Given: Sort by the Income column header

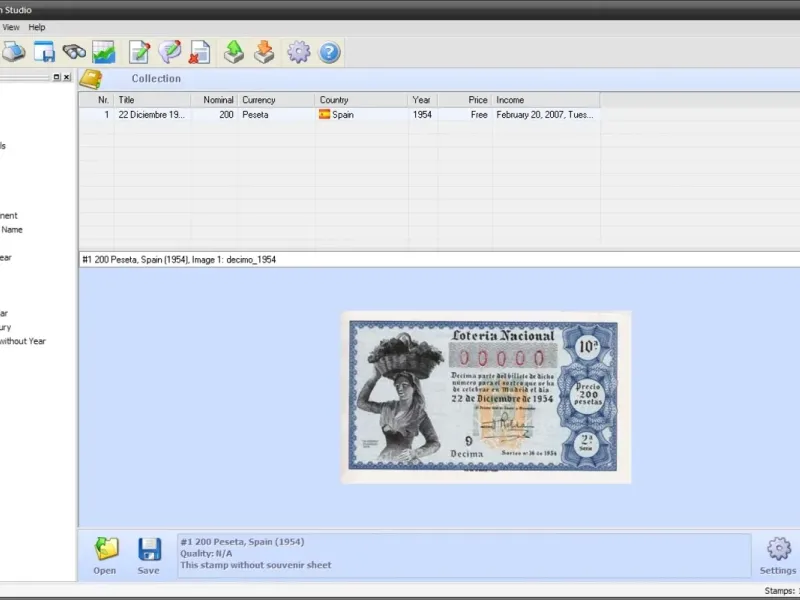Looking at the screenshot, I should click(x=546, y=100).
